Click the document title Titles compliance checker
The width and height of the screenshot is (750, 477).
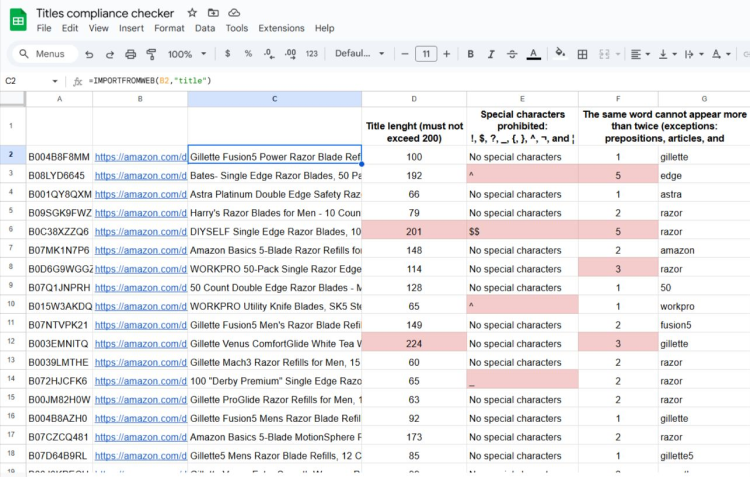click(x=105, y=13)
